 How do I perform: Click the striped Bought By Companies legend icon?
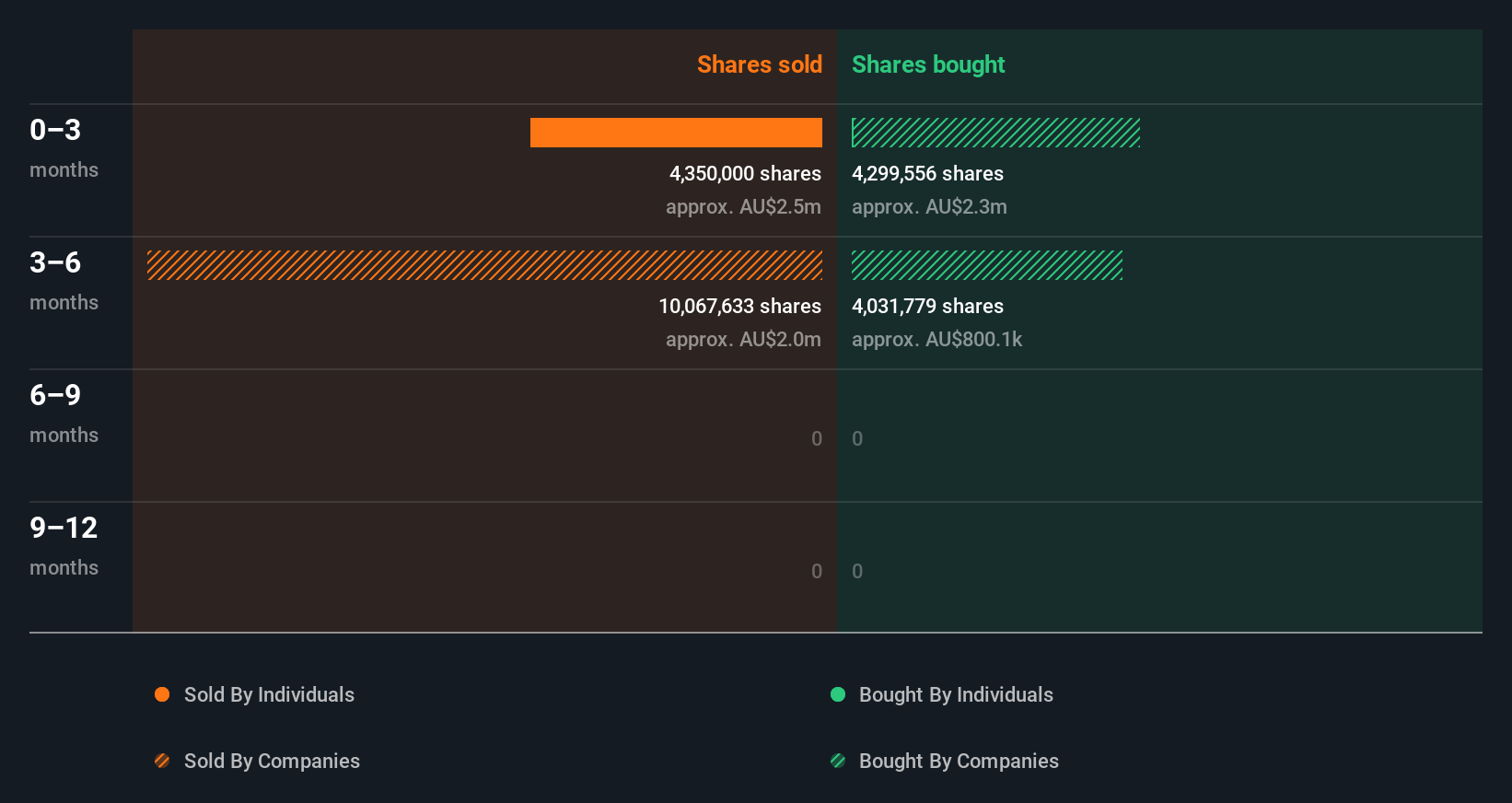838,761
